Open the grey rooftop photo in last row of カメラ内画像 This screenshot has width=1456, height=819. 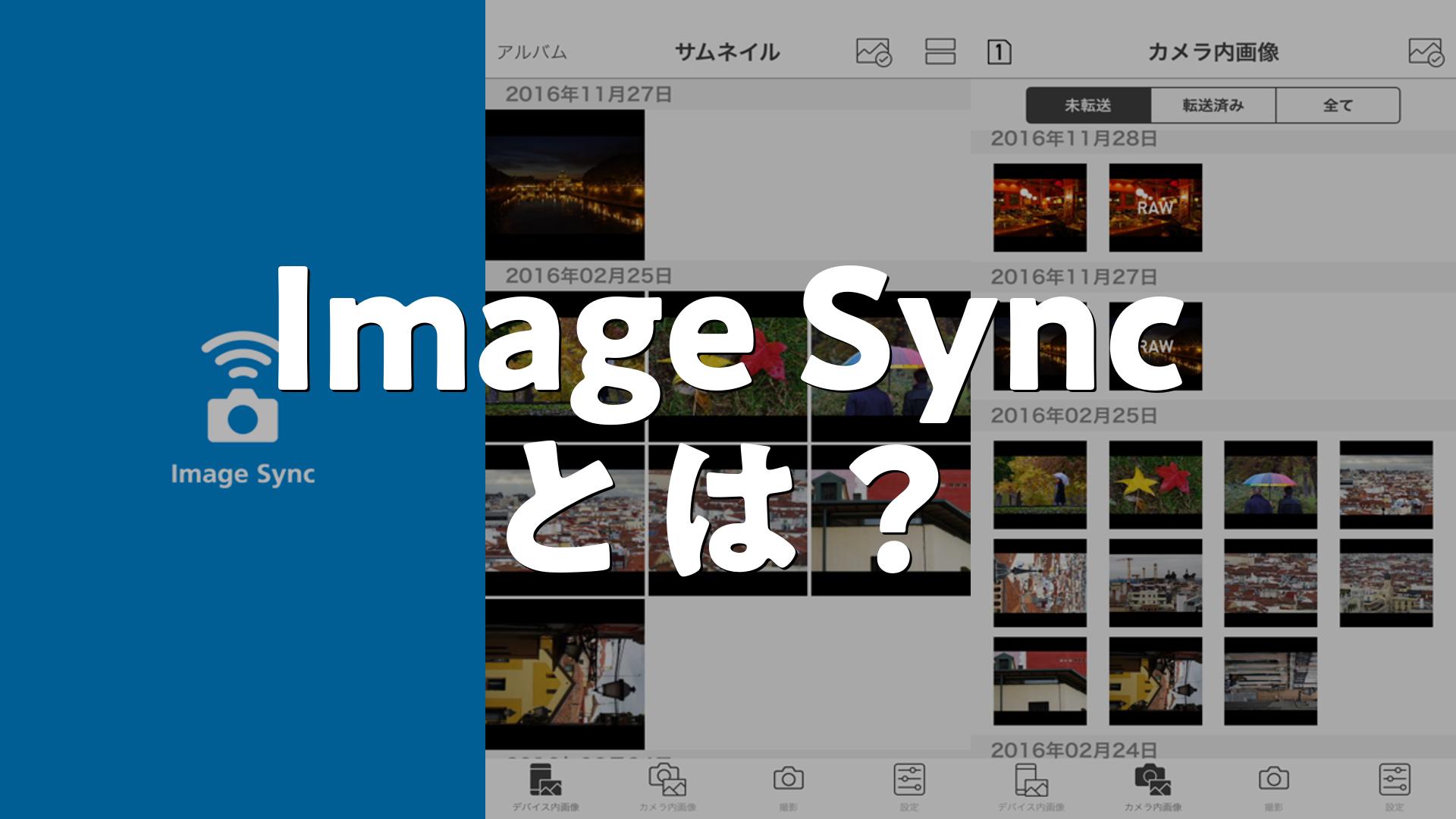point(1271,681)
